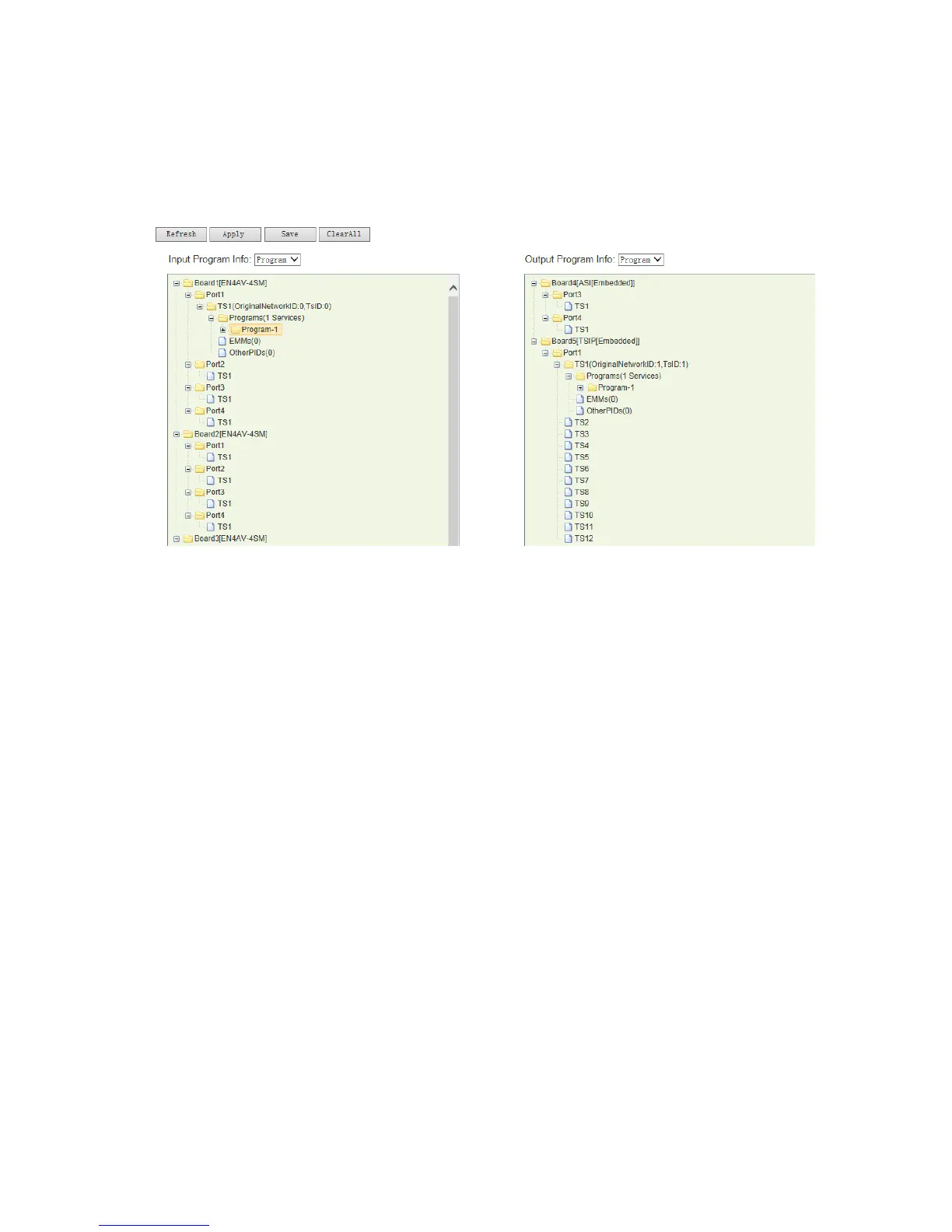Click Program-1 folder icon in output tree
The image size is (952, 1232).
592,387
